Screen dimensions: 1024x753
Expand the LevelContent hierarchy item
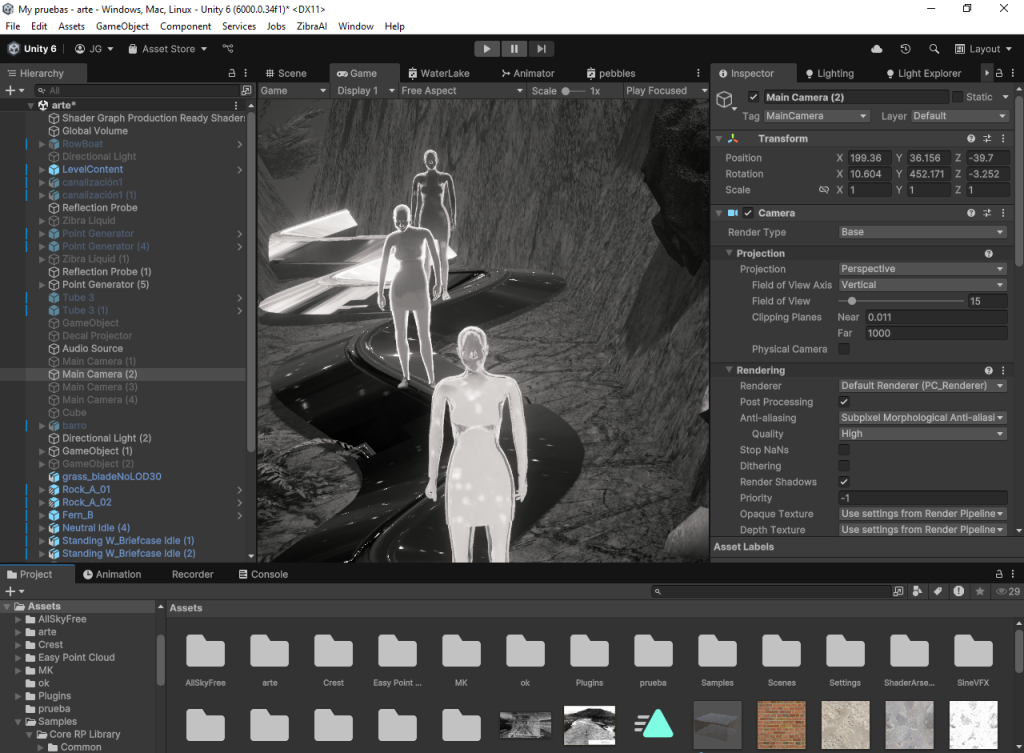click(42, 170)
